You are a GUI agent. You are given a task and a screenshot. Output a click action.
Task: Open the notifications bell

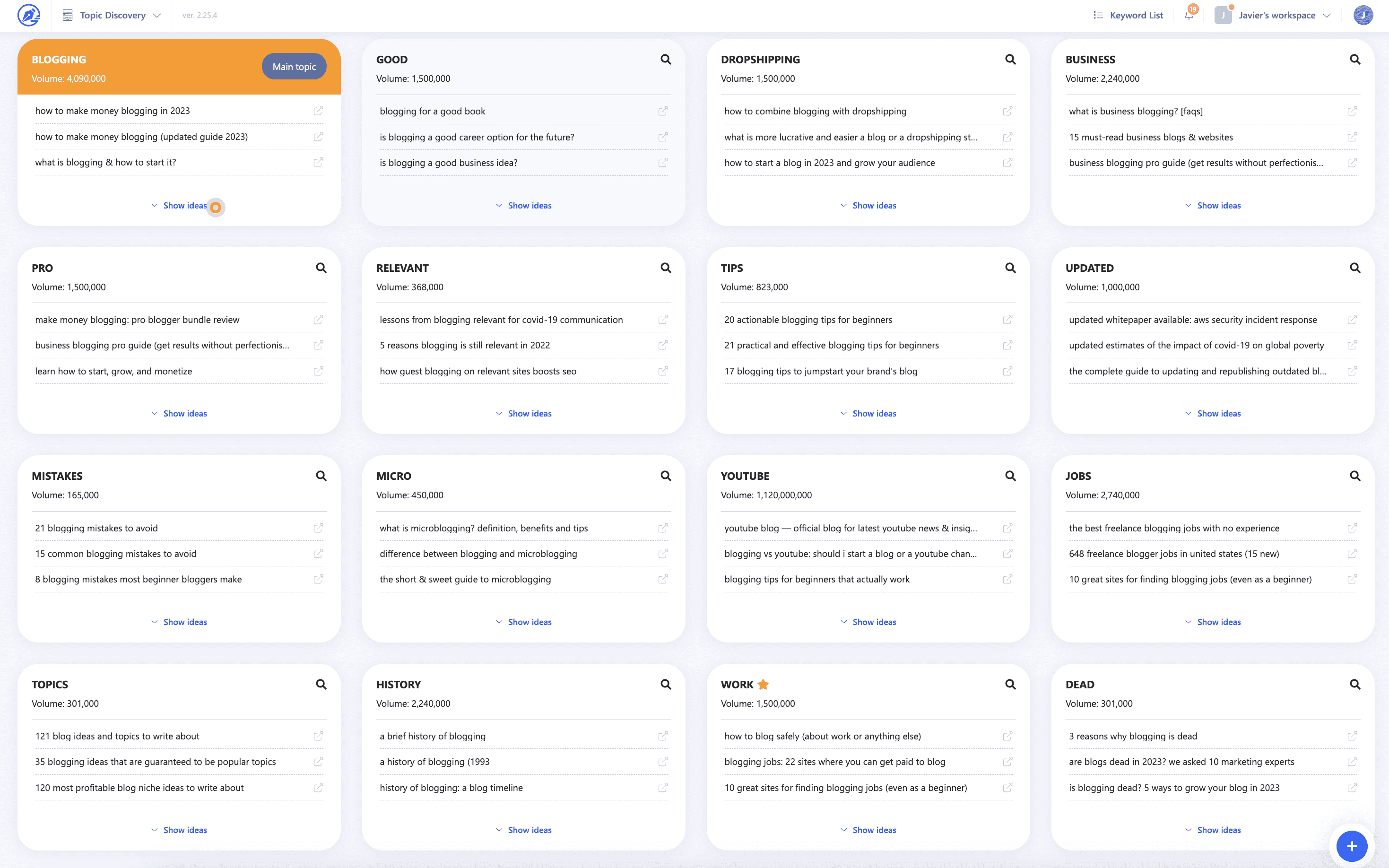tap(1189, 16)
